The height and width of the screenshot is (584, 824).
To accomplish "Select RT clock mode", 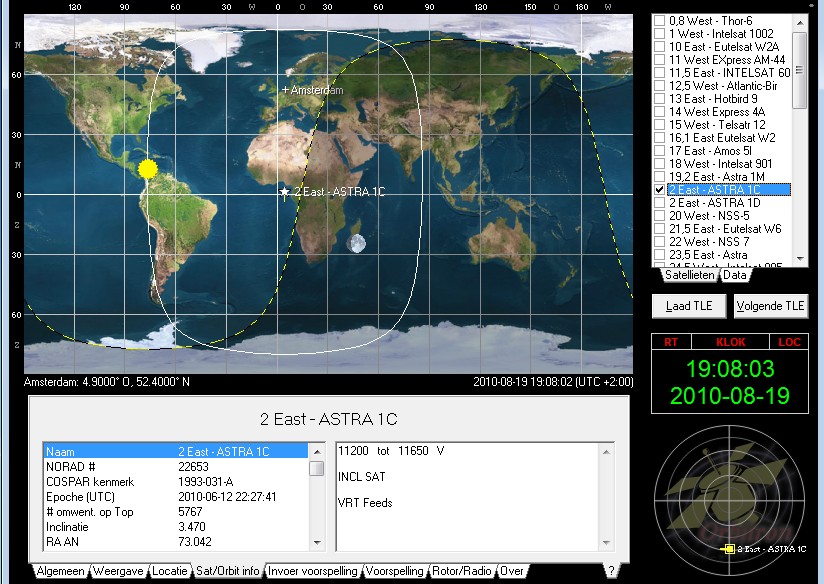I will 671,342.
